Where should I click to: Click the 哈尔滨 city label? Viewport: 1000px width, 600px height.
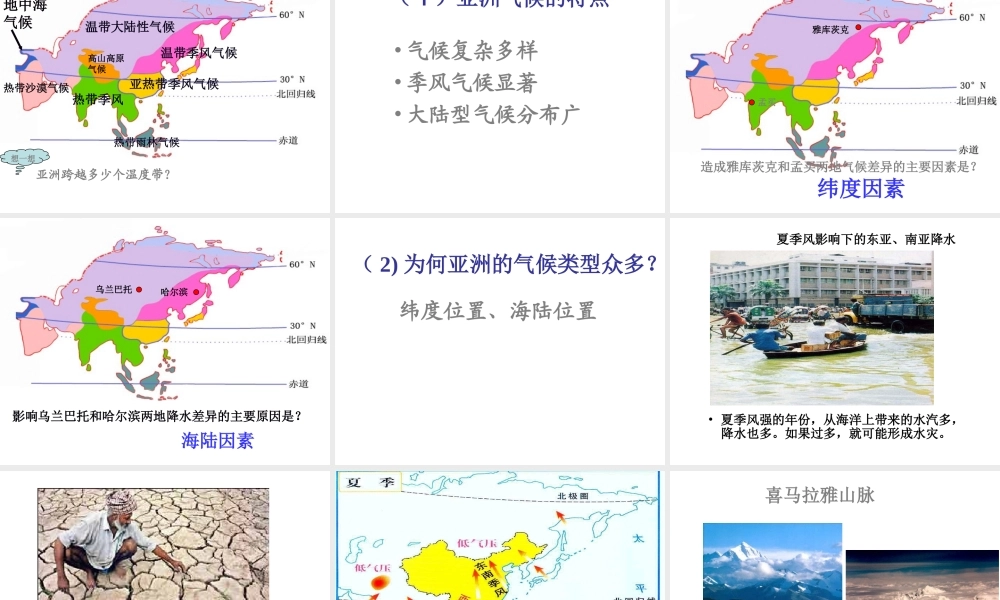(x=174, y=292)
